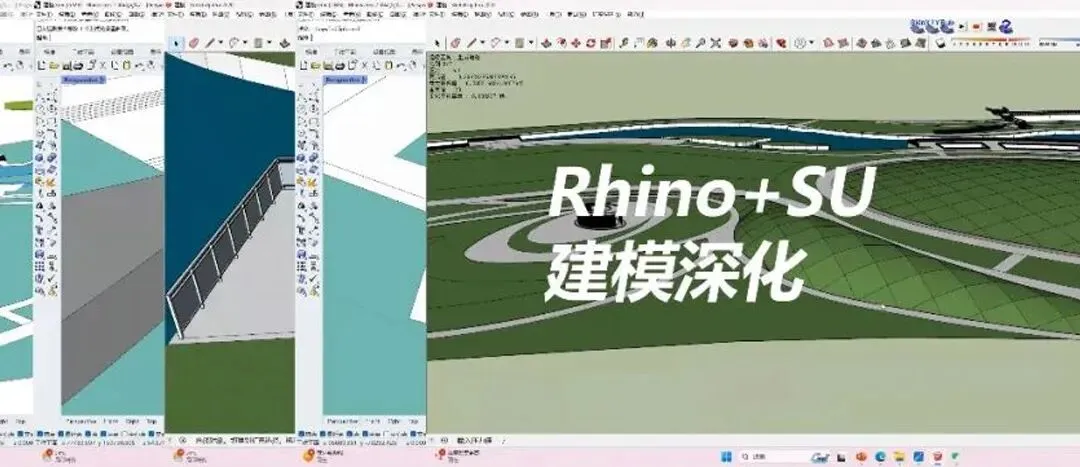Viewport: 1080px width, 467px height.
Task: Click Paste clipboard icon in right Rhino toolbar
Action: [x=389, y=65]
